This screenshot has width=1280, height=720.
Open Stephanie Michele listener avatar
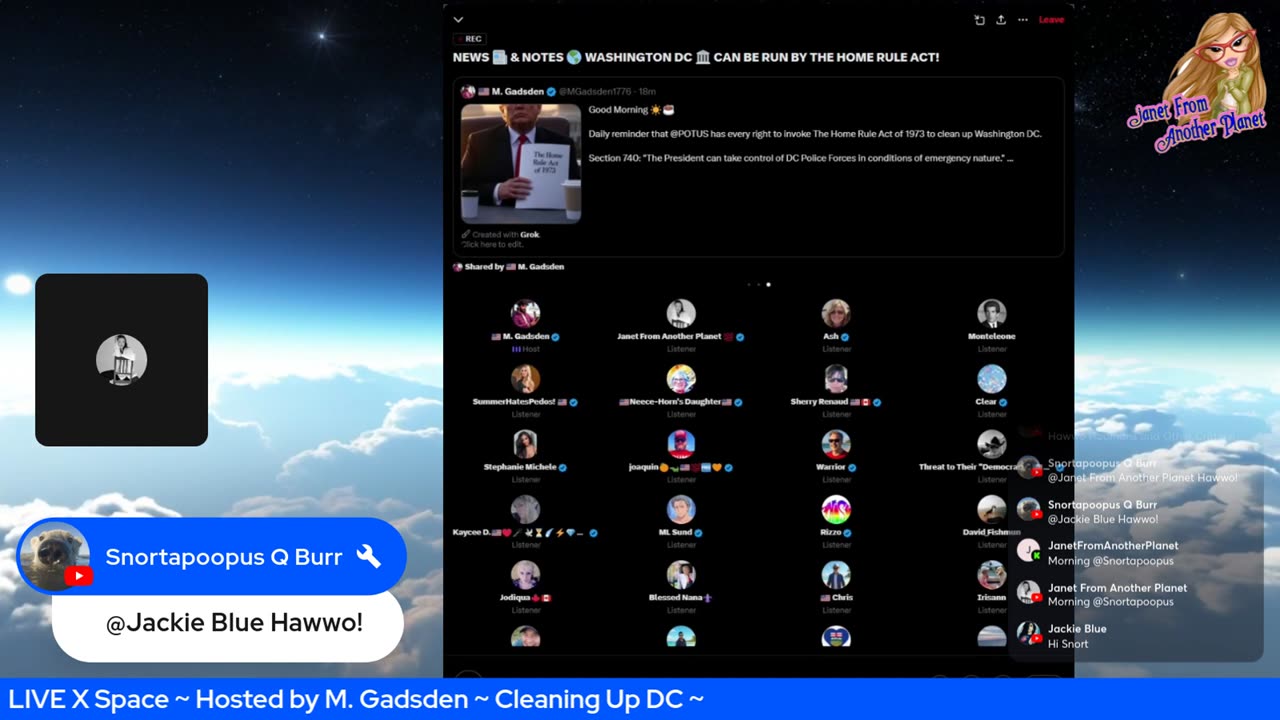click(x=525, y=444)
